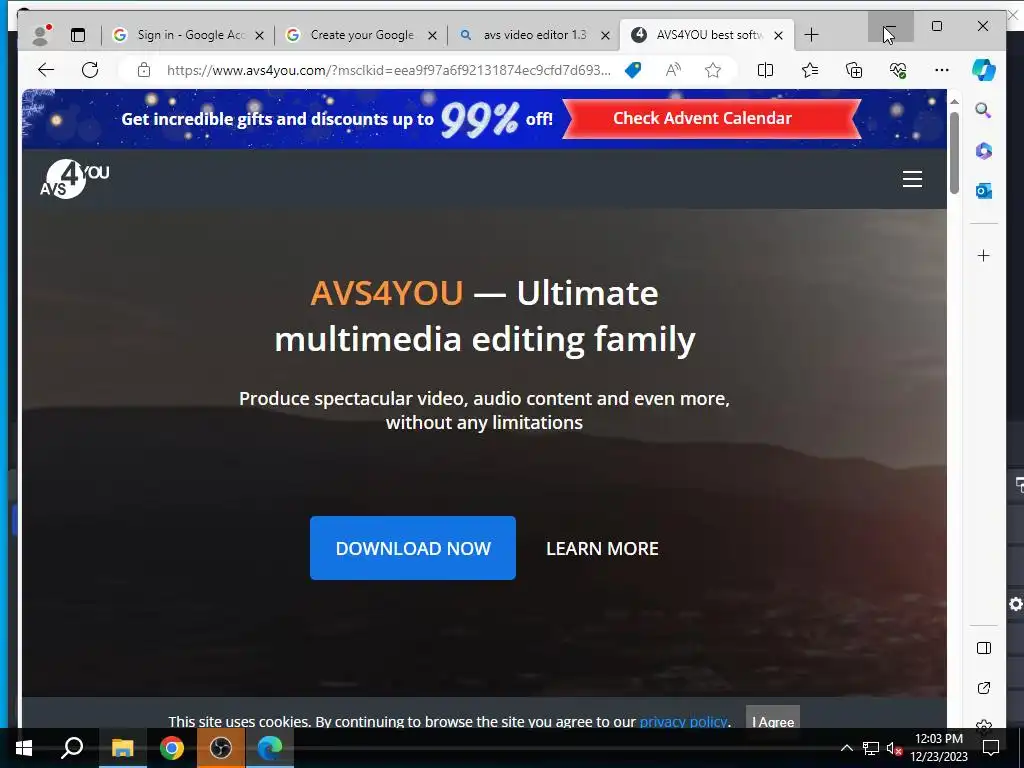Viewport: 1024px width, 768px height.
Task: Open the Microsoft 365 sidebar icon
Action: (x=984, y=151)
